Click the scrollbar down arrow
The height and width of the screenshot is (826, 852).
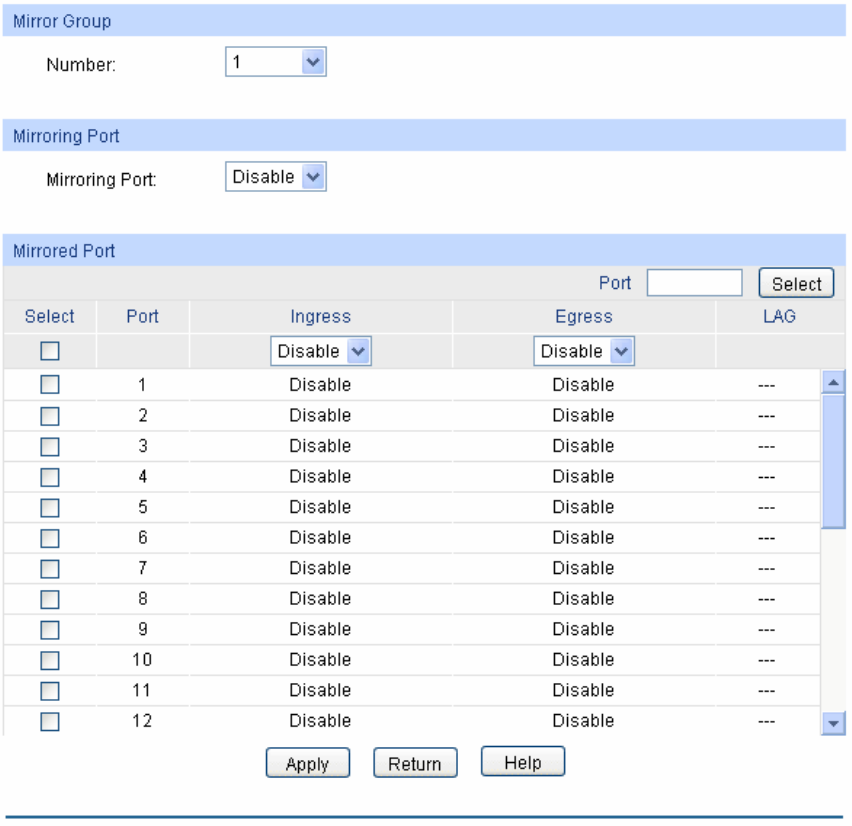(832, 723)
